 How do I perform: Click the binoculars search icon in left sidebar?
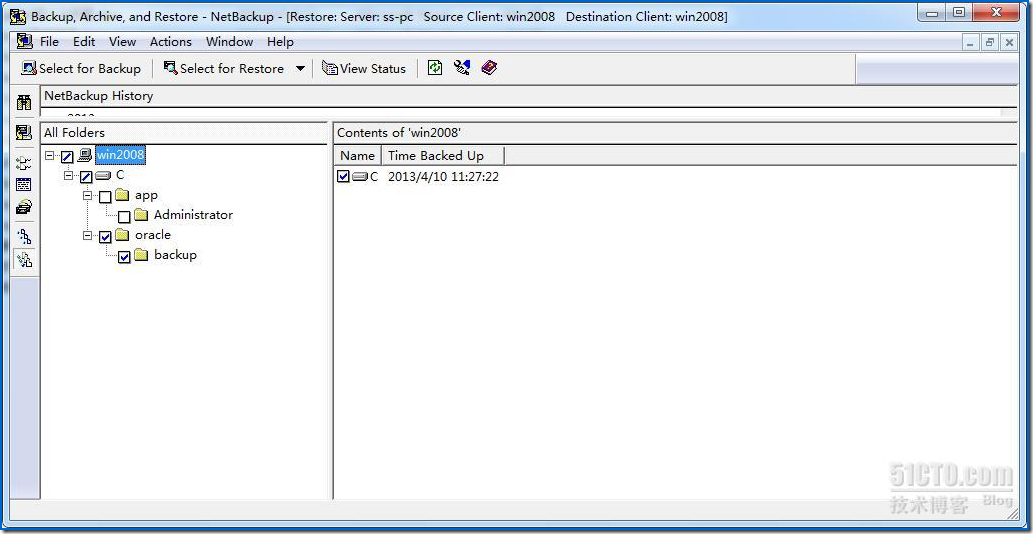pos(24,103)
